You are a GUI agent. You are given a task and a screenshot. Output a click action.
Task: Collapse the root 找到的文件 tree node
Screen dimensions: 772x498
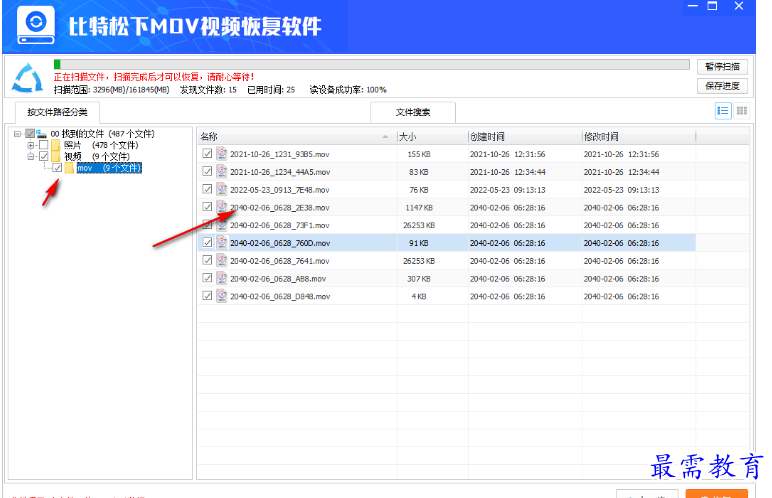click(x=17, y=133)
